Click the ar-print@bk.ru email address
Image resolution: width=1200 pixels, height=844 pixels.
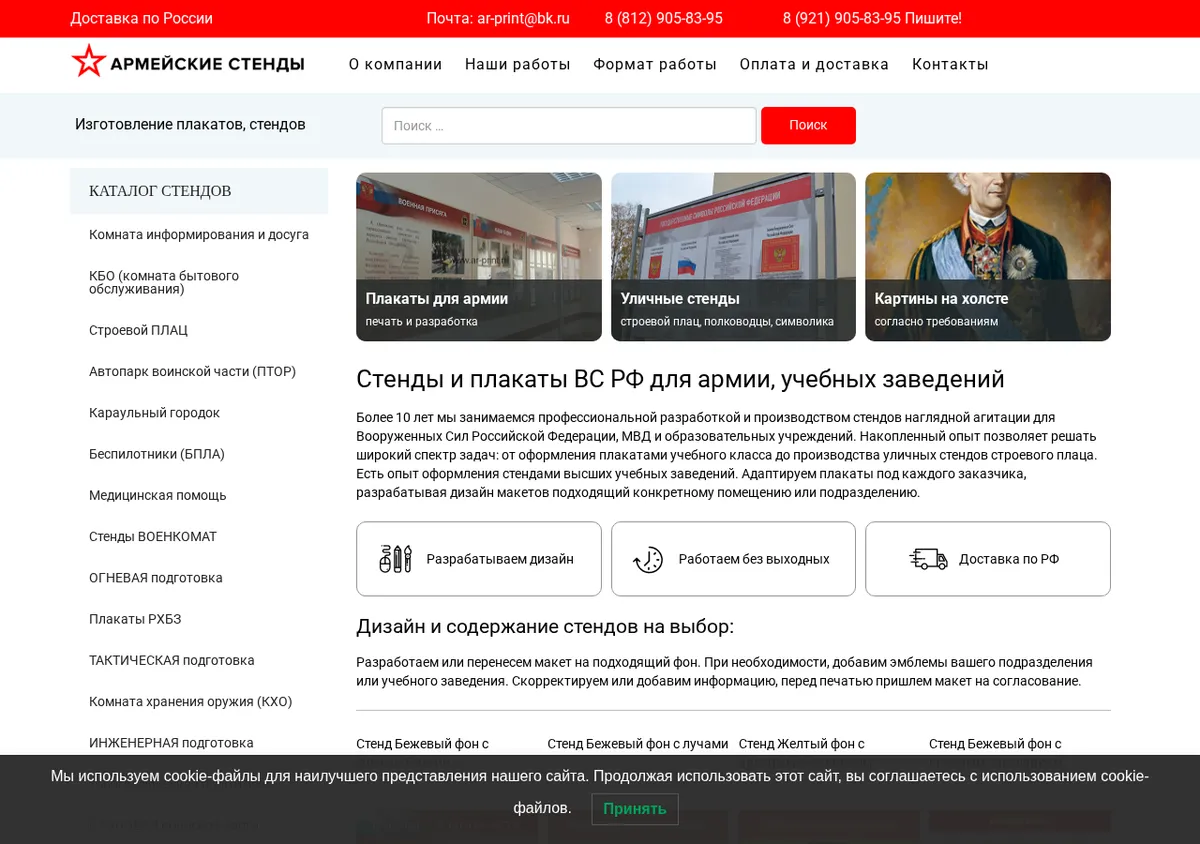[x=524, y=18]
